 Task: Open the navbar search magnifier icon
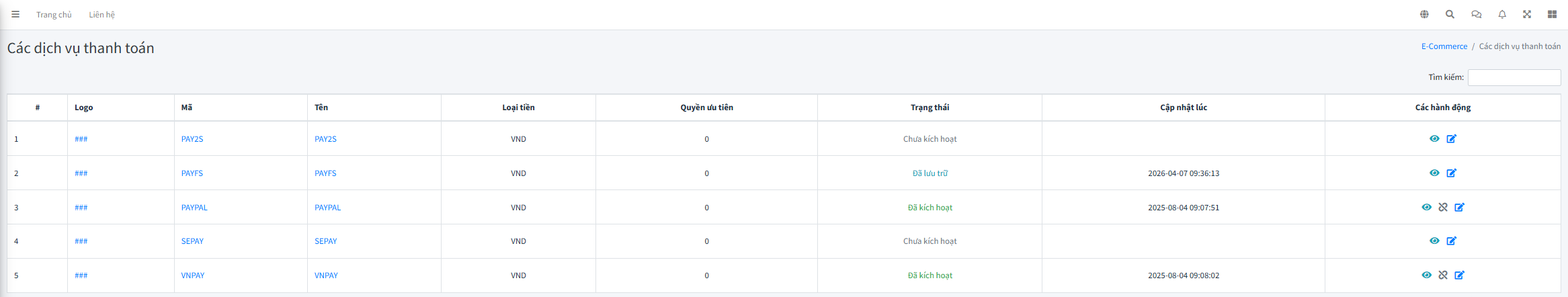[x=1450, y=14]
